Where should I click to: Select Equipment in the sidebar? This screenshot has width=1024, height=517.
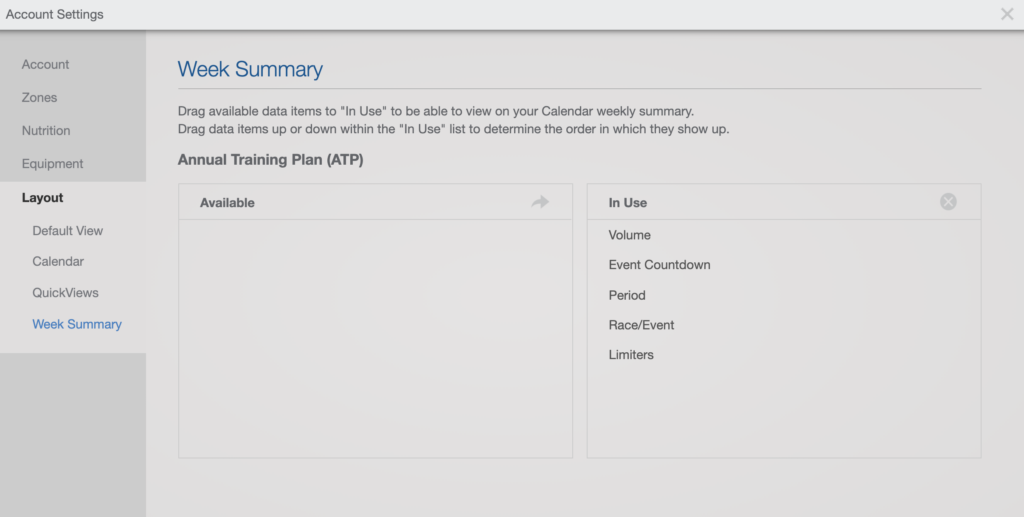click(x=52, y=164)
